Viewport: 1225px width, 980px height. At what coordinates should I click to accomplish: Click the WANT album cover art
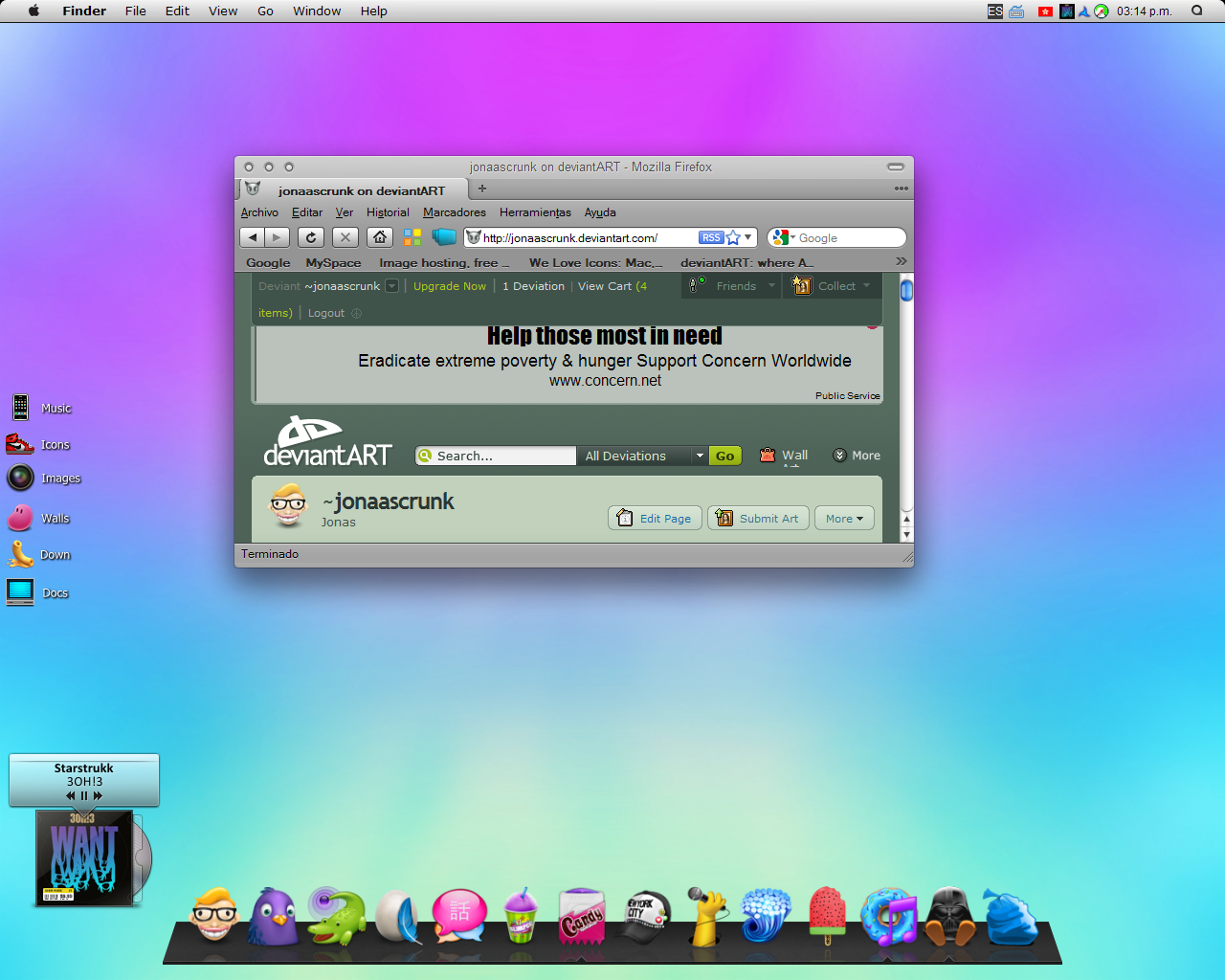pos(84,857)
